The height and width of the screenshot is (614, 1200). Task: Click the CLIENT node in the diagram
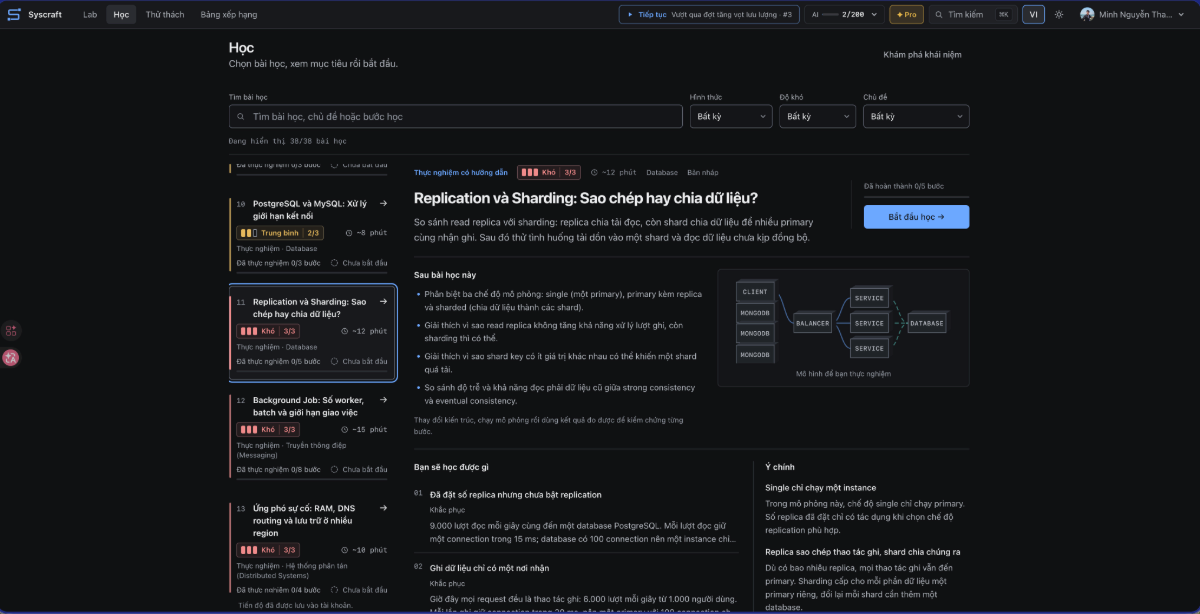pyautogui.click(x=755, y=292)
